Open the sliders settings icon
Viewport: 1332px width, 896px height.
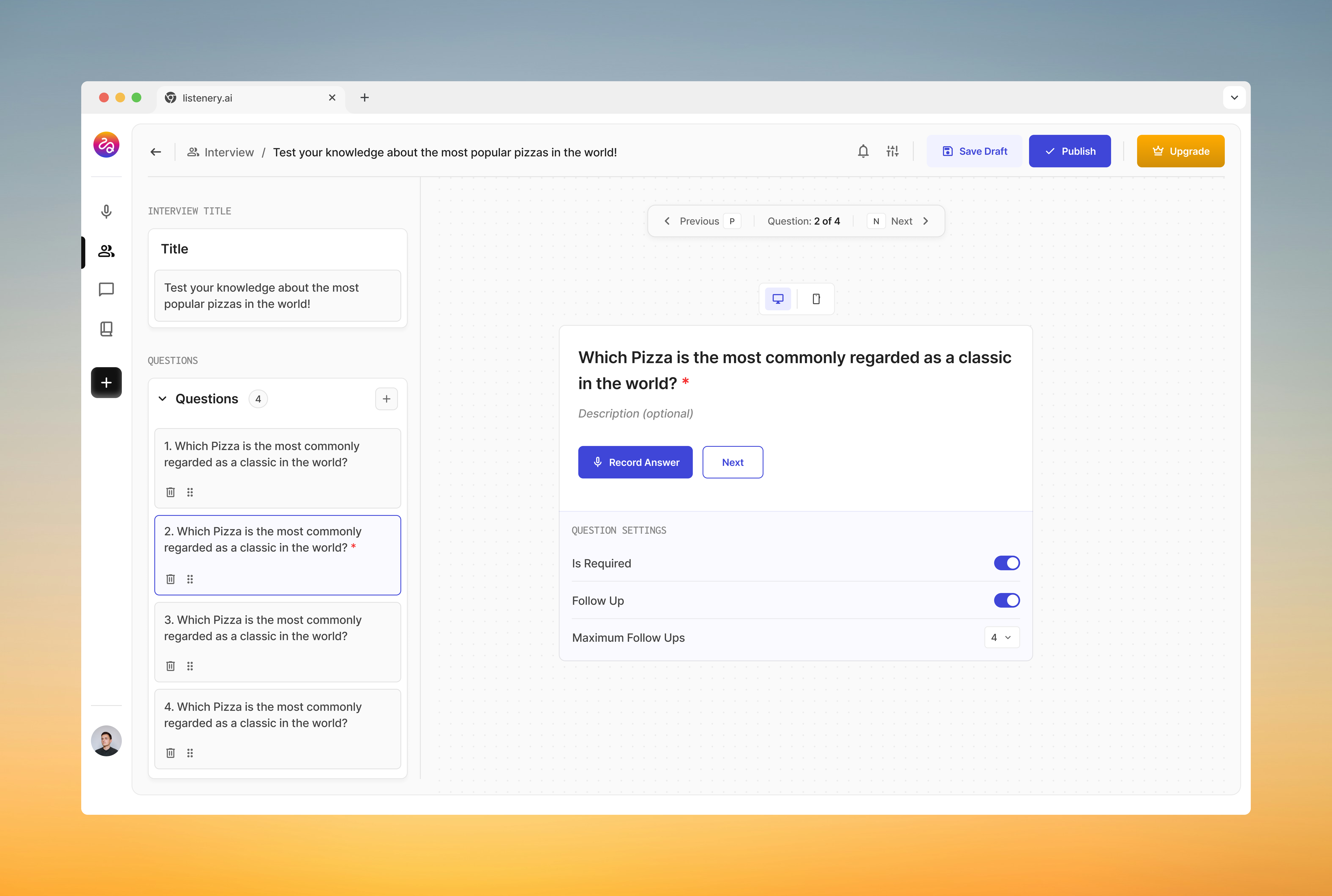click(x=892, y=151)
